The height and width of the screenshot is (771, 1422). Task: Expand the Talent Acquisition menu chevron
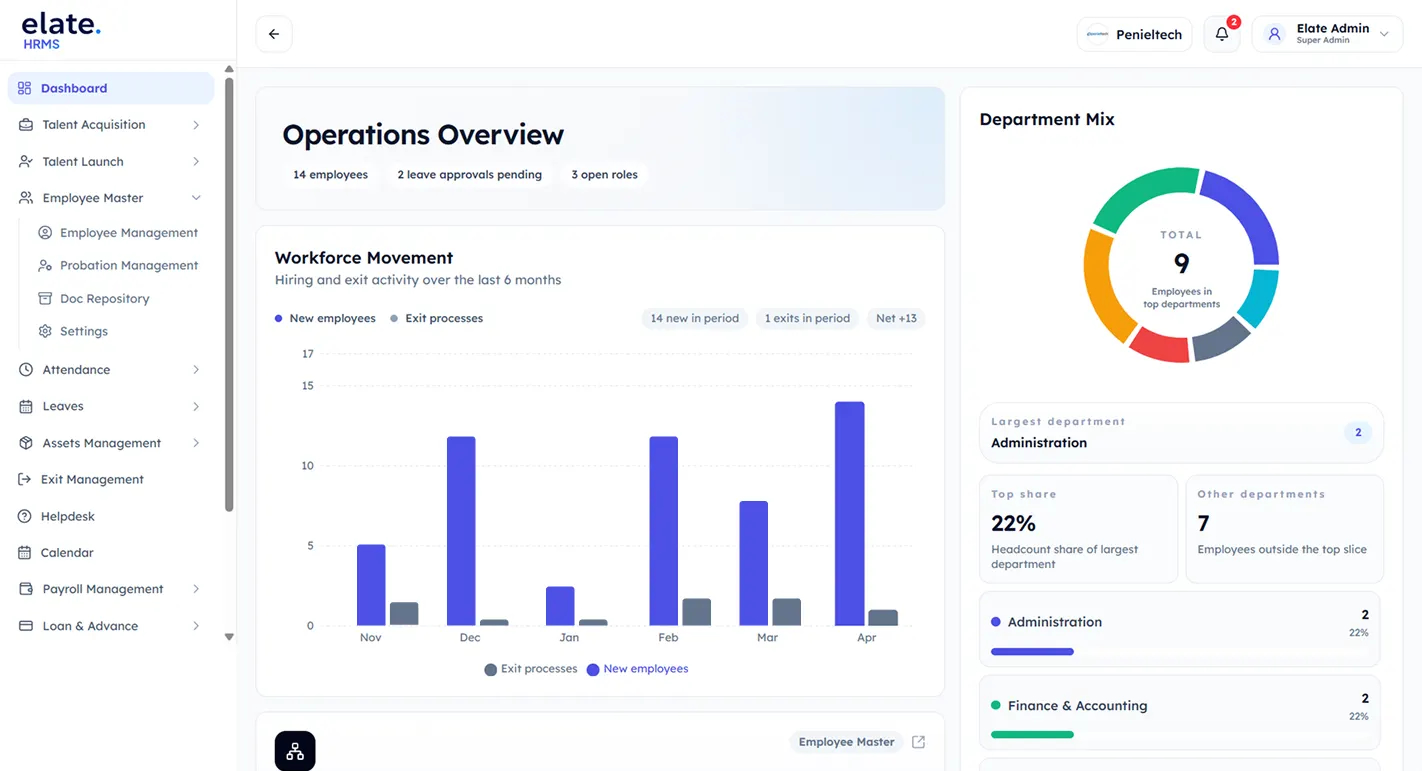[196, 125]
